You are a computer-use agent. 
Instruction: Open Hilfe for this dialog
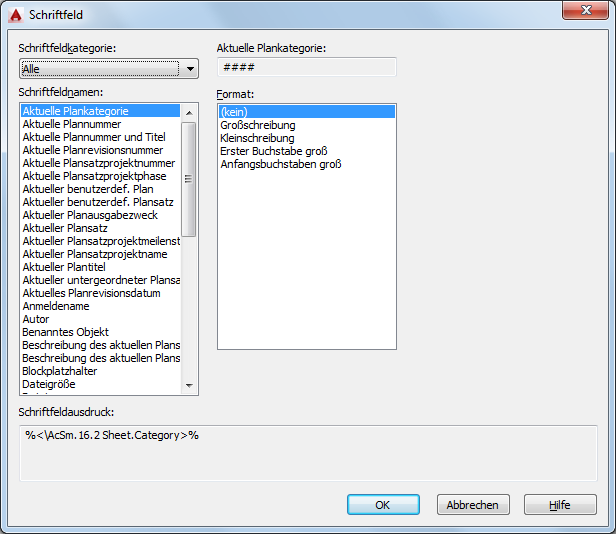[559, 505]
